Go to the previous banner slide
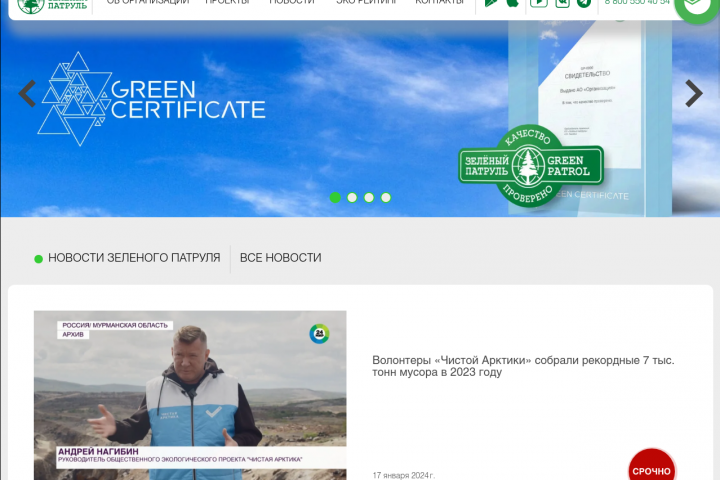The image size is (720, 480). 27,94
